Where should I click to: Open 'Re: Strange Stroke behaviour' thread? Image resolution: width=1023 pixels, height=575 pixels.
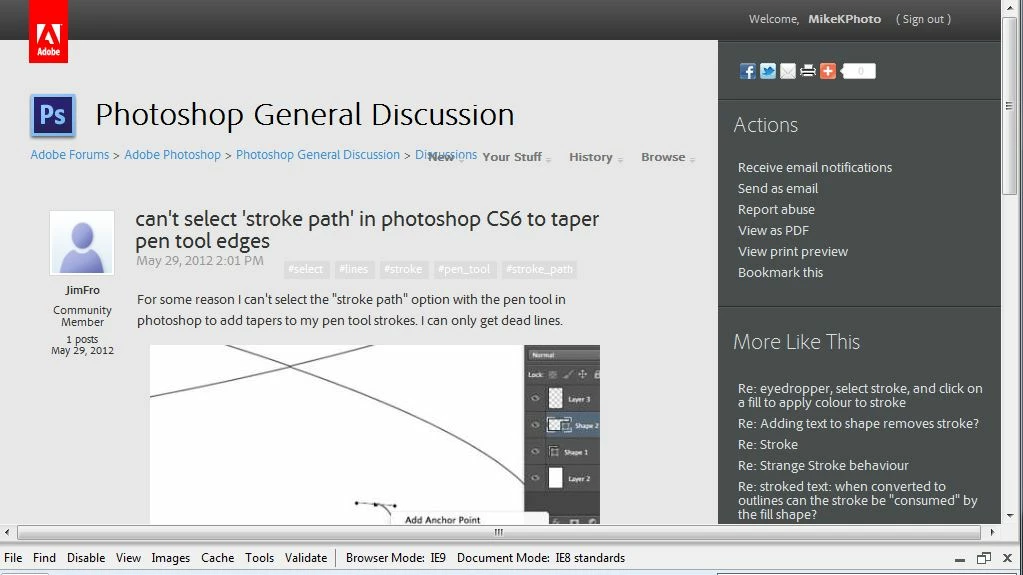(x=823, y=465)
